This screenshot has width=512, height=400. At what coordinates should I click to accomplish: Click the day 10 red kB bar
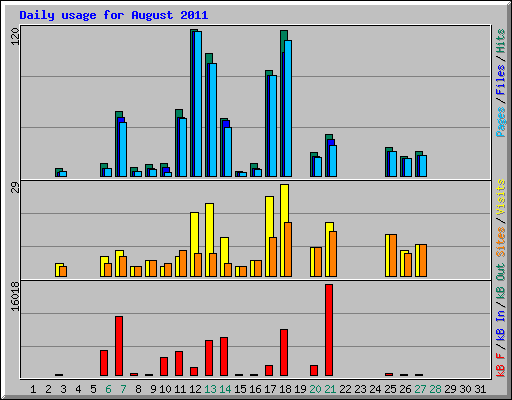point(164,367)
